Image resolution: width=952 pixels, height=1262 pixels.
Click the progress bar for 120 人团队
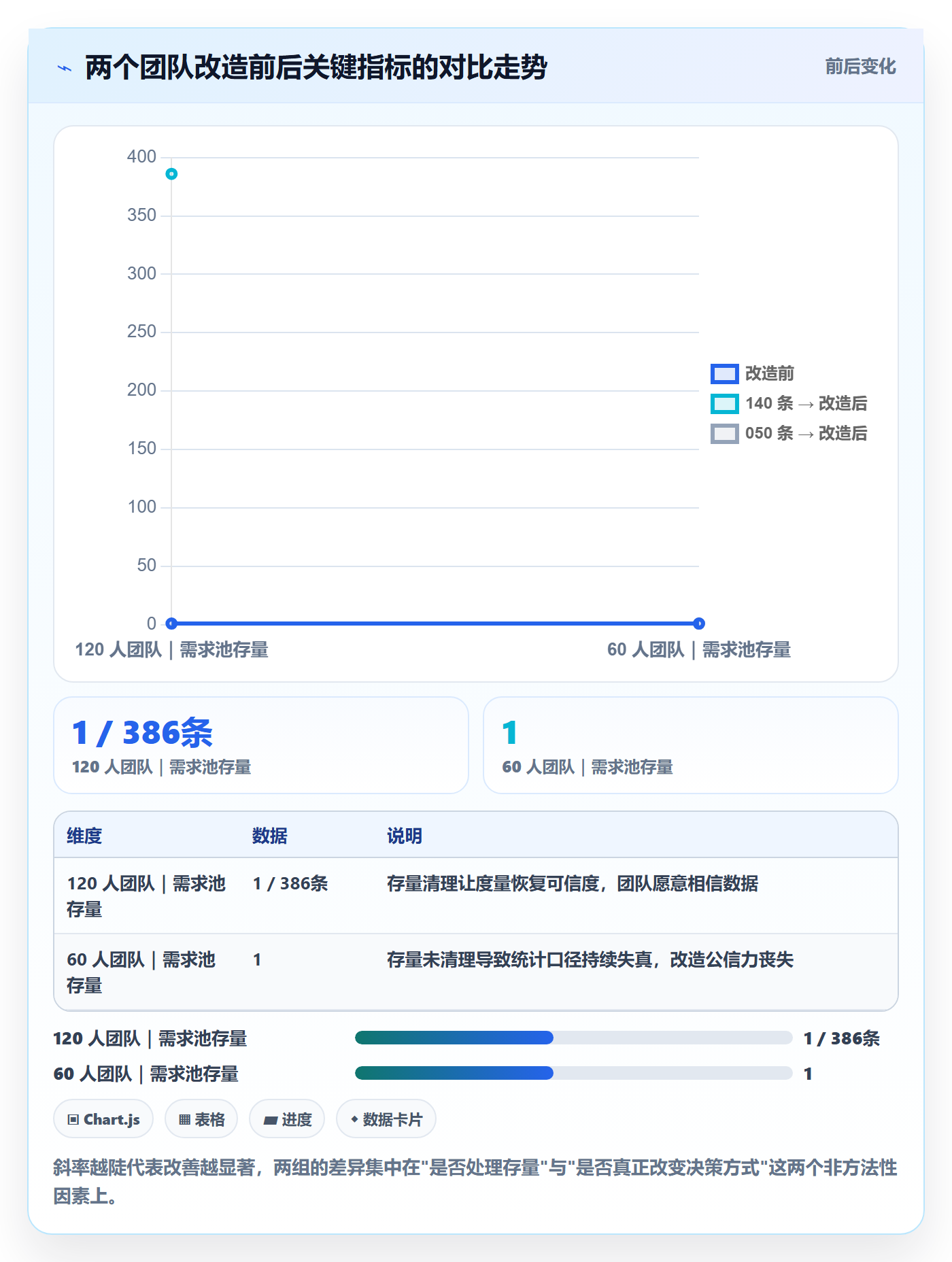point(573,1038)
